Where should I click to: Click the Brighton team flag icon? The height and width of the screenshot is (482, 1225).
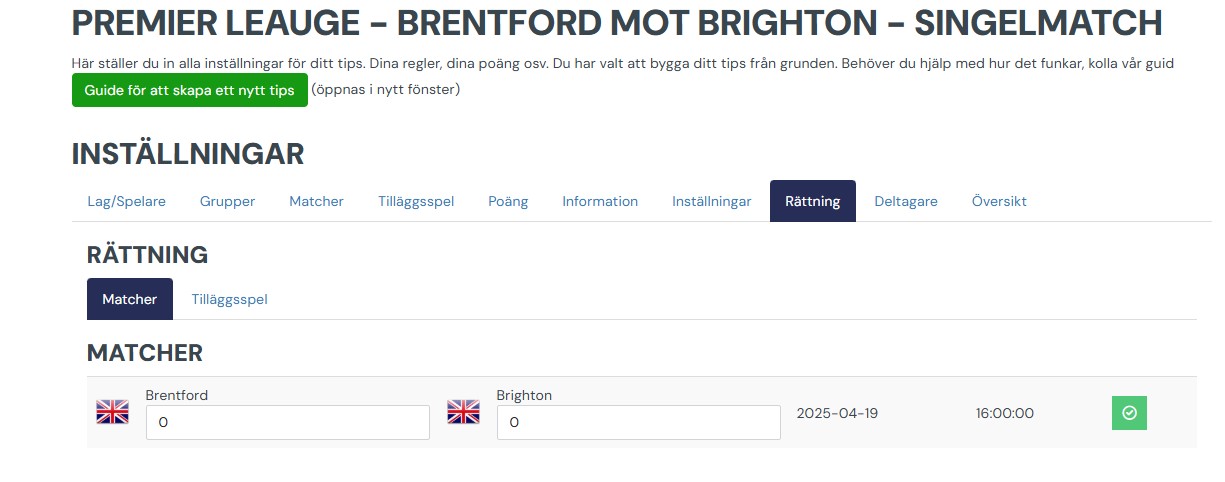point(463,412)
